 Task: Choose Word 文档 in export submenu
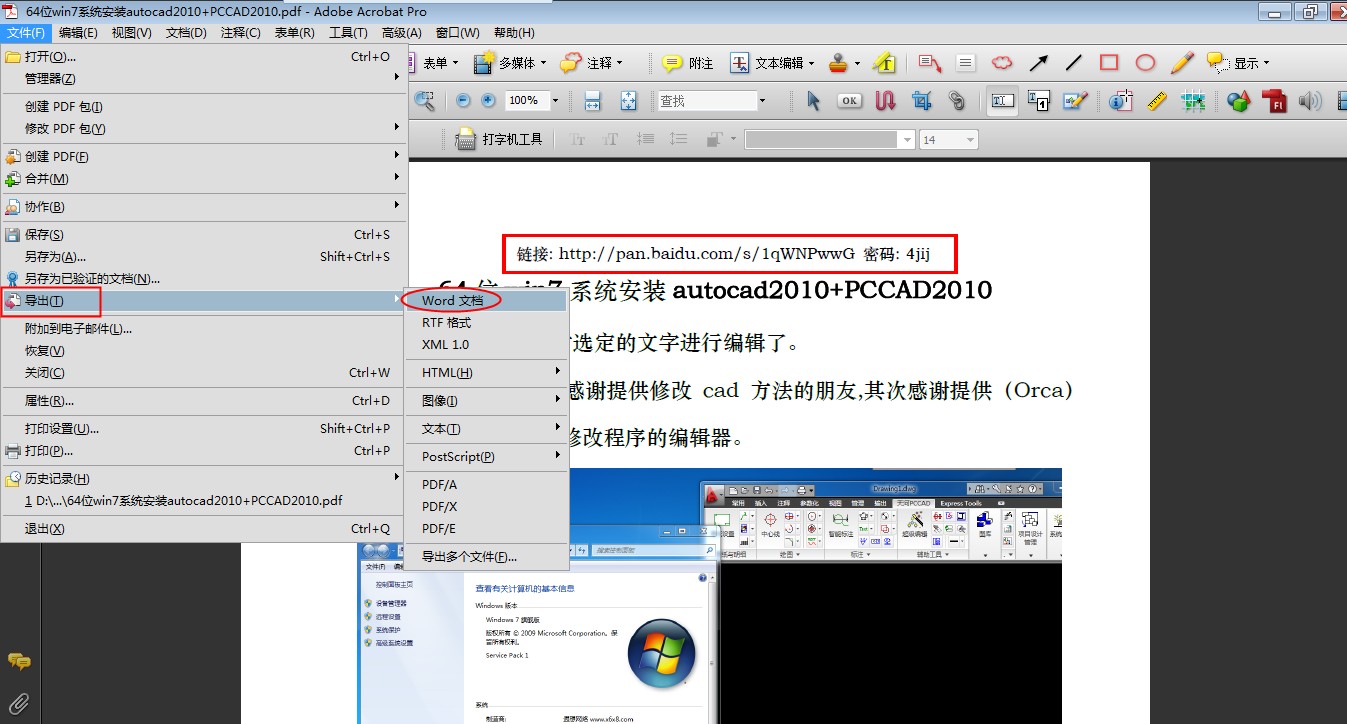coord(486,301)
